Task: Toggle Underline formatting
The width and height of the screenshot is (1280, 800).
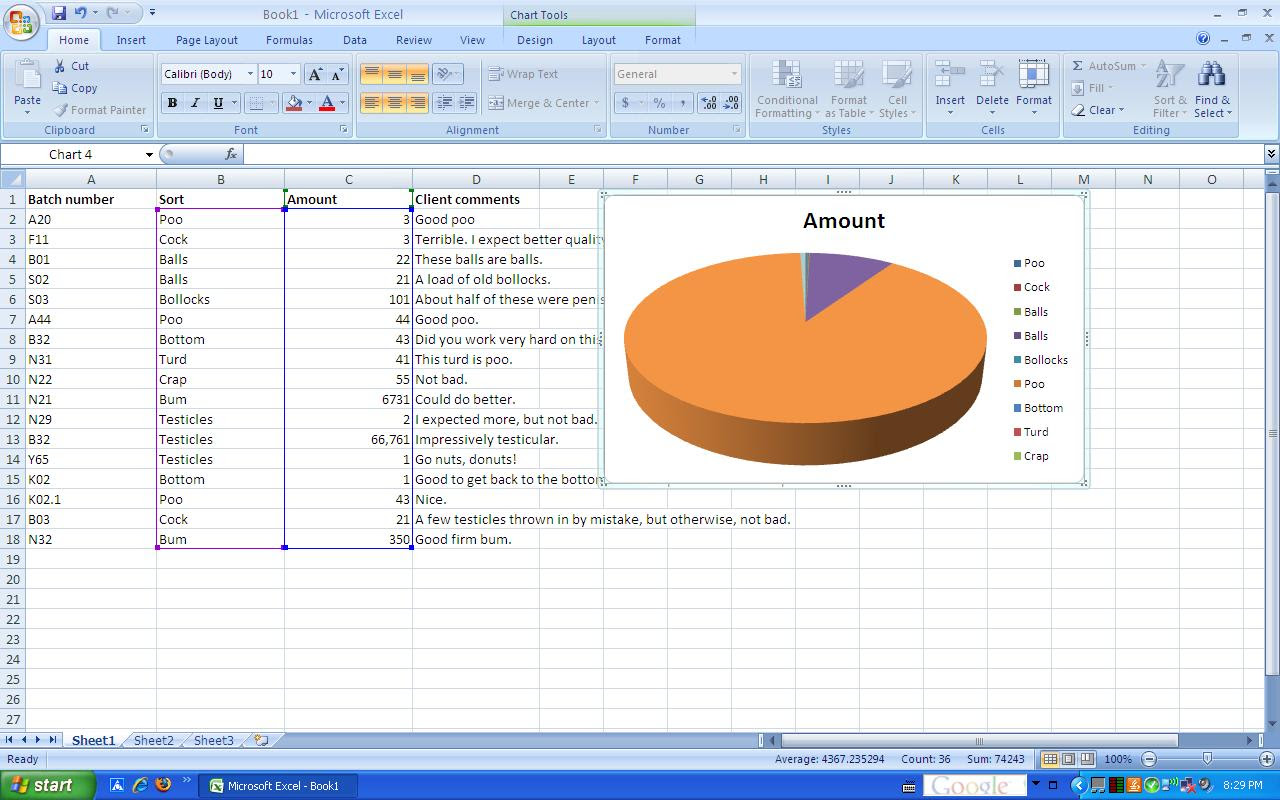Action: tap(217, 103)
